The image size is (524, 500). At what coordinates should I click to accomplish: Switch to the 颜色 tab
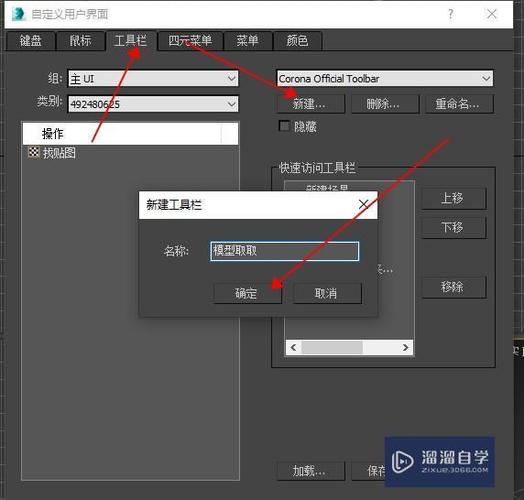[x=297, y=41]
